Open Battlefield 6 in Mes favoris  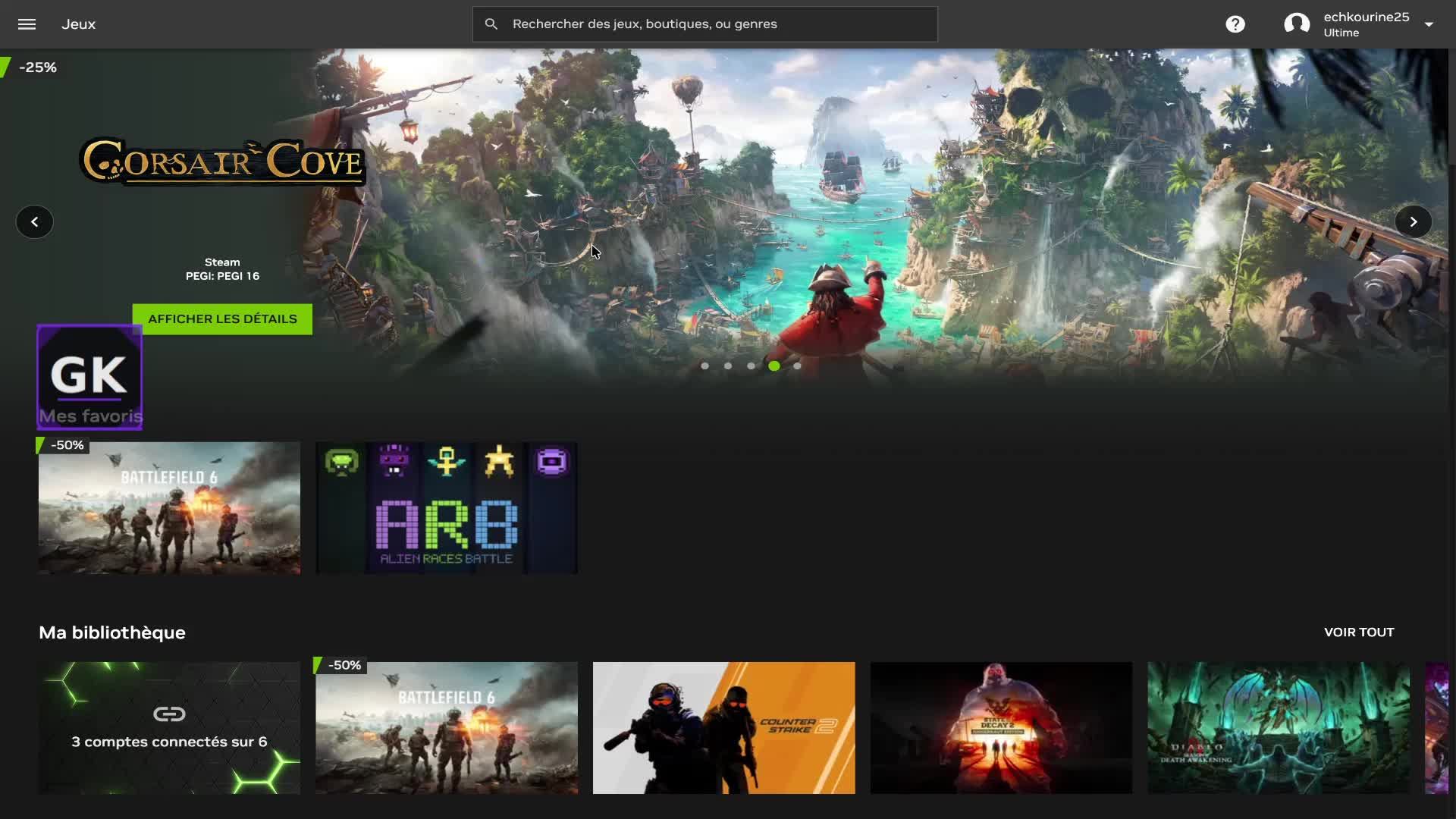click(169, 508)
